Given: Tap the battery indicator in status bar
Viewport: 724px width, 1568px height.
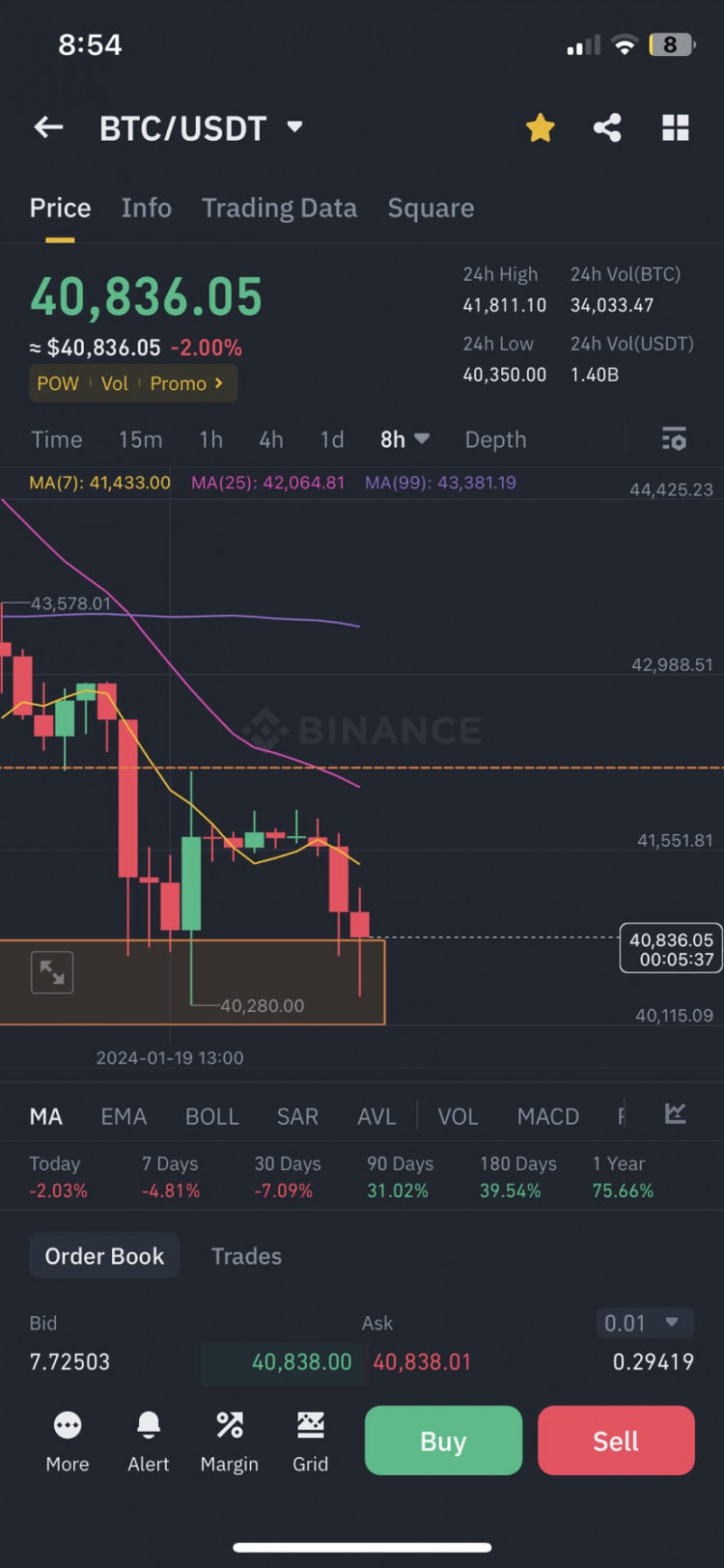Looking at the screenshot, I should coord(672,44).
